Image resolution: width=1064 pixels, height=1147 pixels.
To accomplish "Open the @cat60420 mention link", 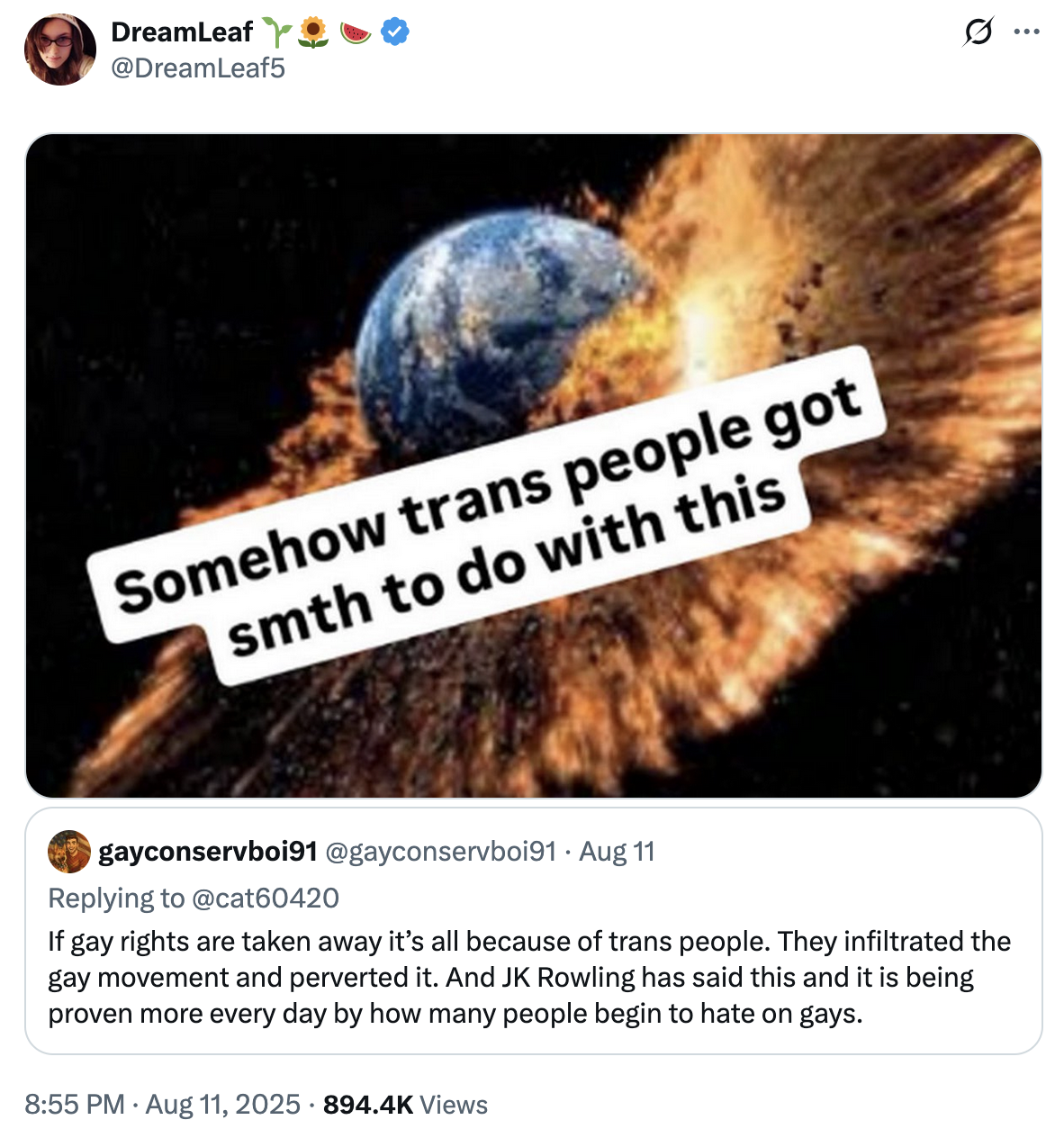I will (265, 899).
